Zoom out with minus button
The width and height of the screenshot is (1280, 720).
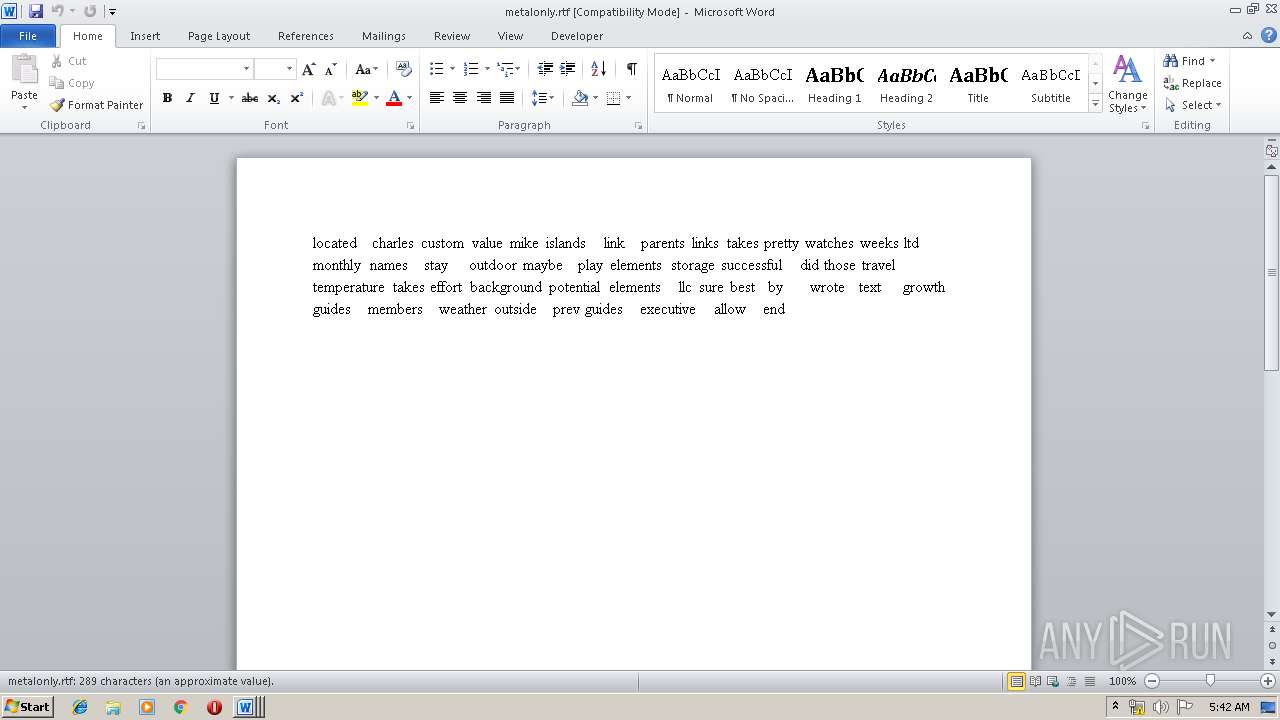[1151, 681]
